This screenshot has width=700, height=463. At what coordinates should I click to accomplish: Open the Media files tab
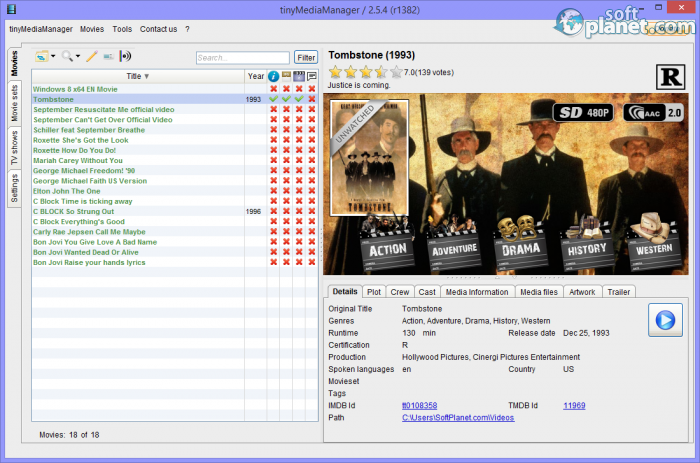click(539, 292)
